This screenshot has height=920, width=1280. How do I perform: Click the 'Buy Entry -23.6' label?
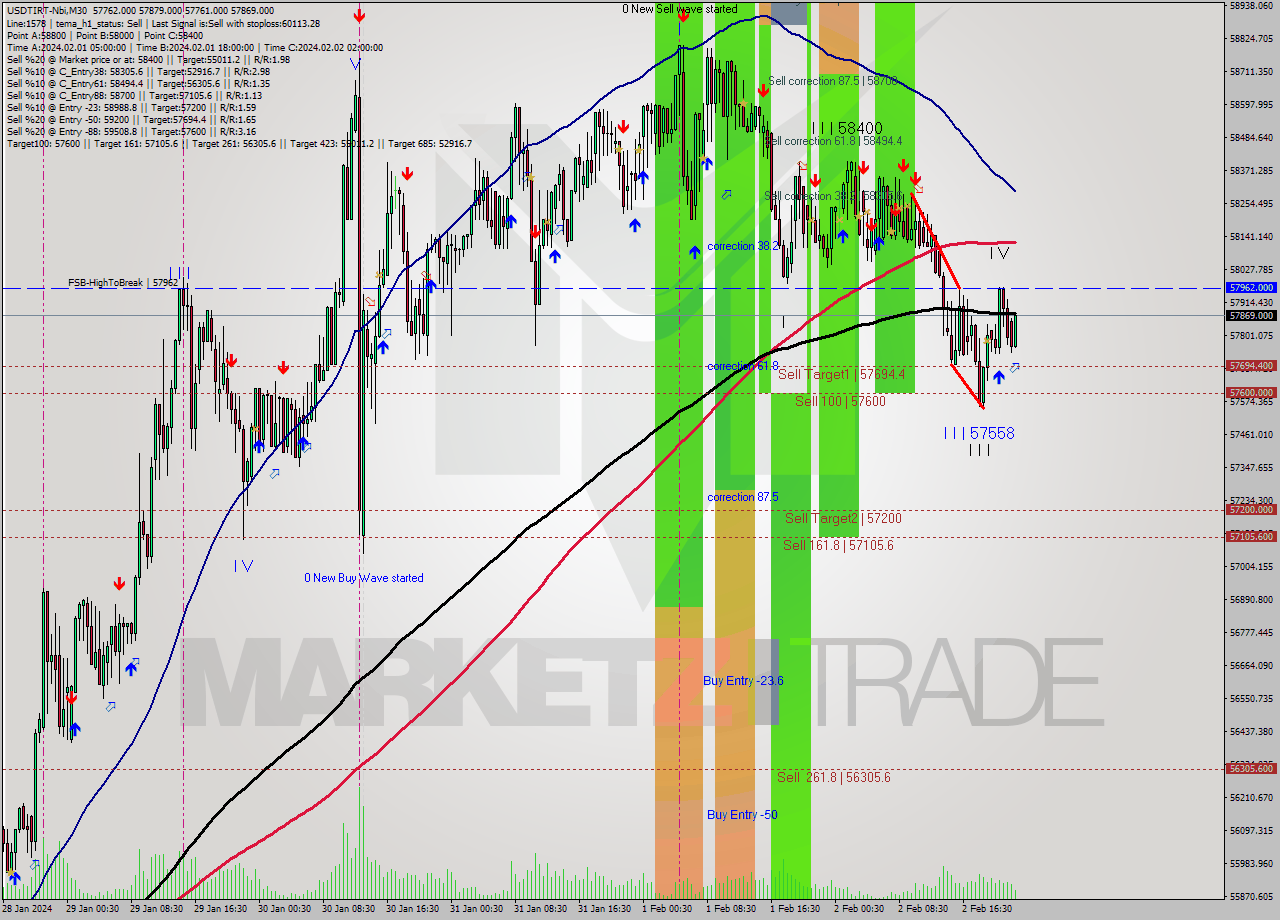(743, 681)
